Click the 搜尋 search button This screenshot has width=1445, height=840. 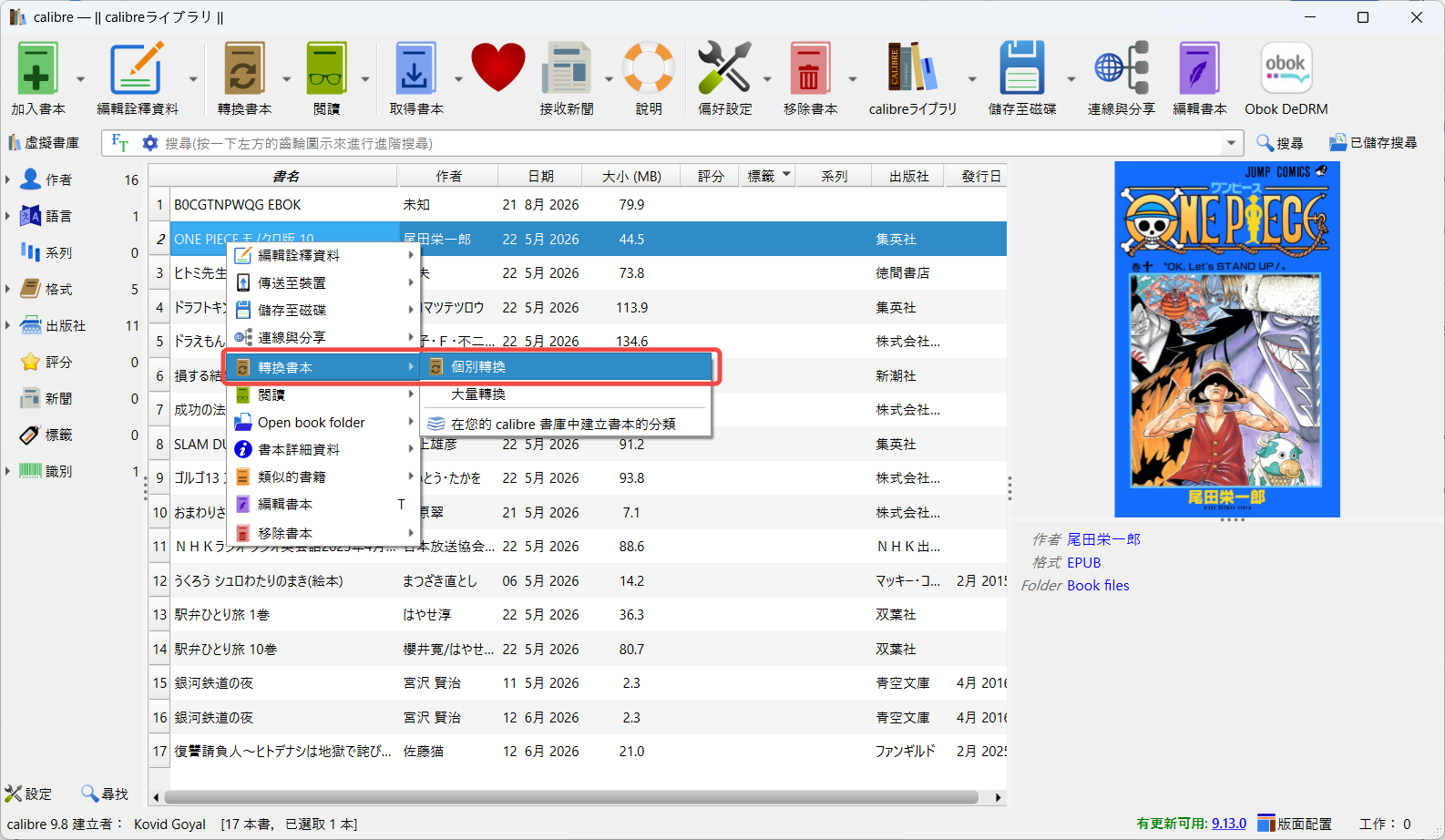click(x=1279, y=143)
